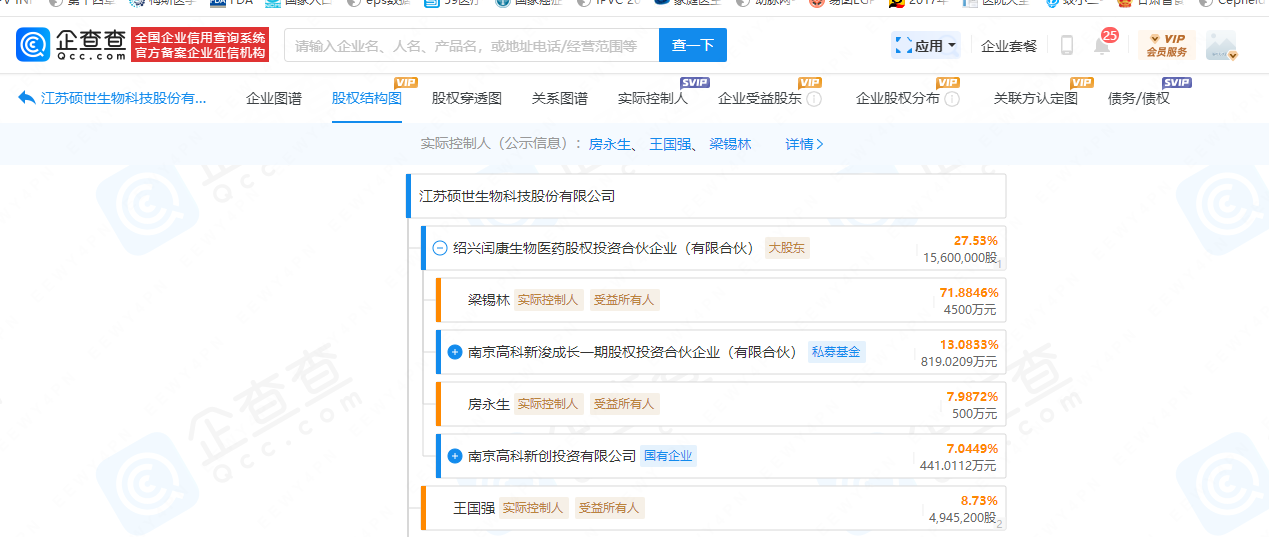Screen dimensions: 1269x537
Task: Open the 企业股权分布 tab
Action: pos(898,98)
